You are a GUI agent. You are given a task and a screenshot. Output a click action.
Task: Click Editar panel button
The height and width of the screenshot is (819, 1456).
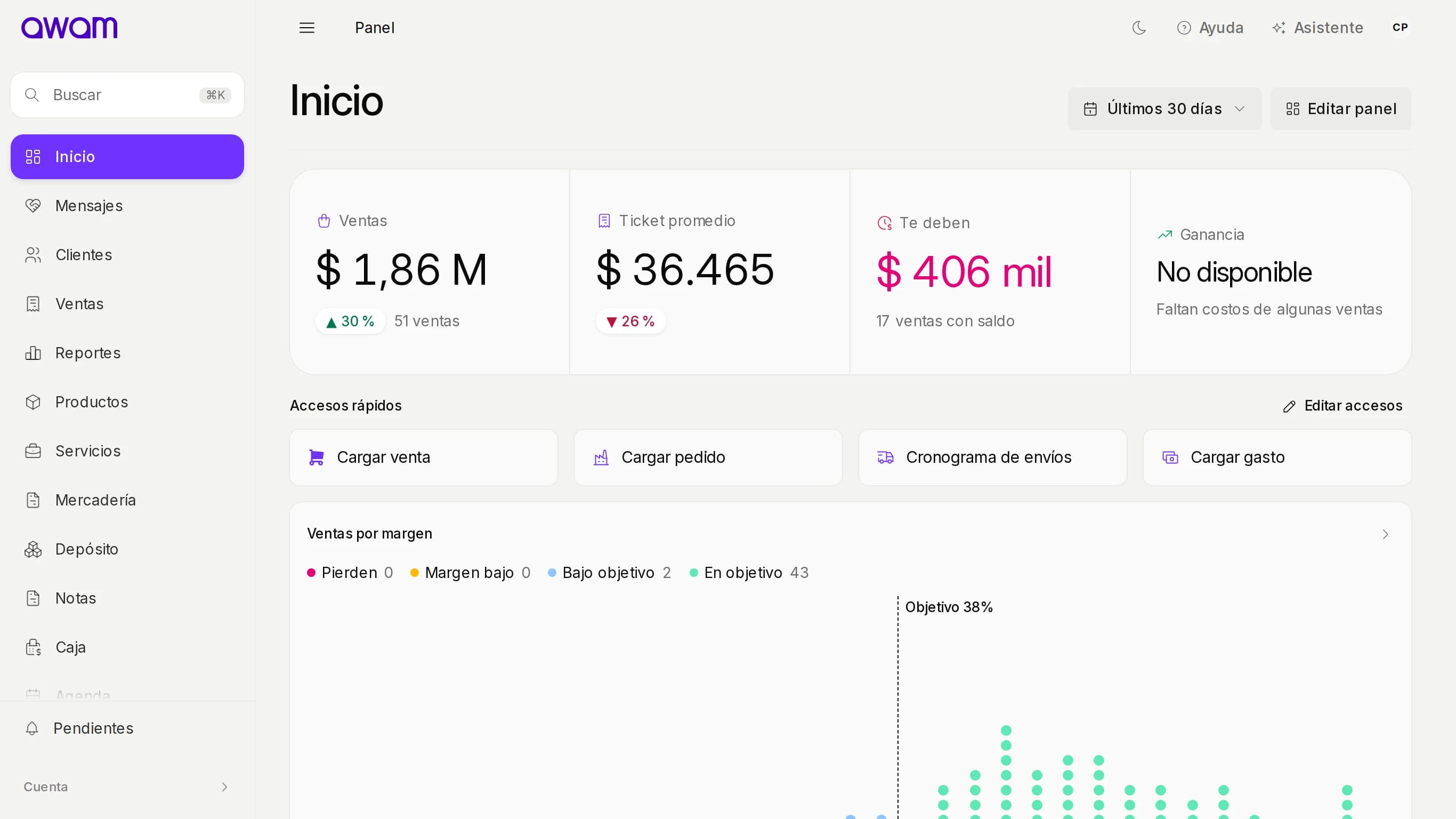(x=1341, y=109)
